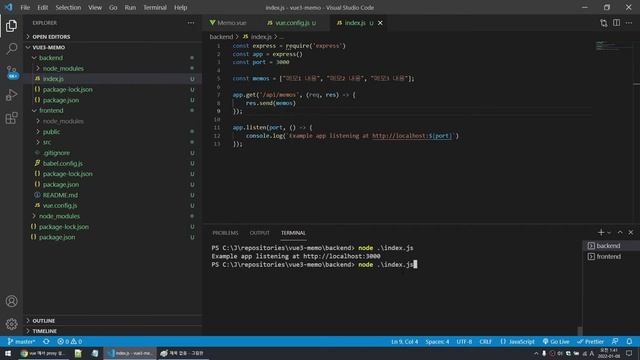Change the CRLF end of line sequence
640x360 pixels.
[x=485, y=342]
